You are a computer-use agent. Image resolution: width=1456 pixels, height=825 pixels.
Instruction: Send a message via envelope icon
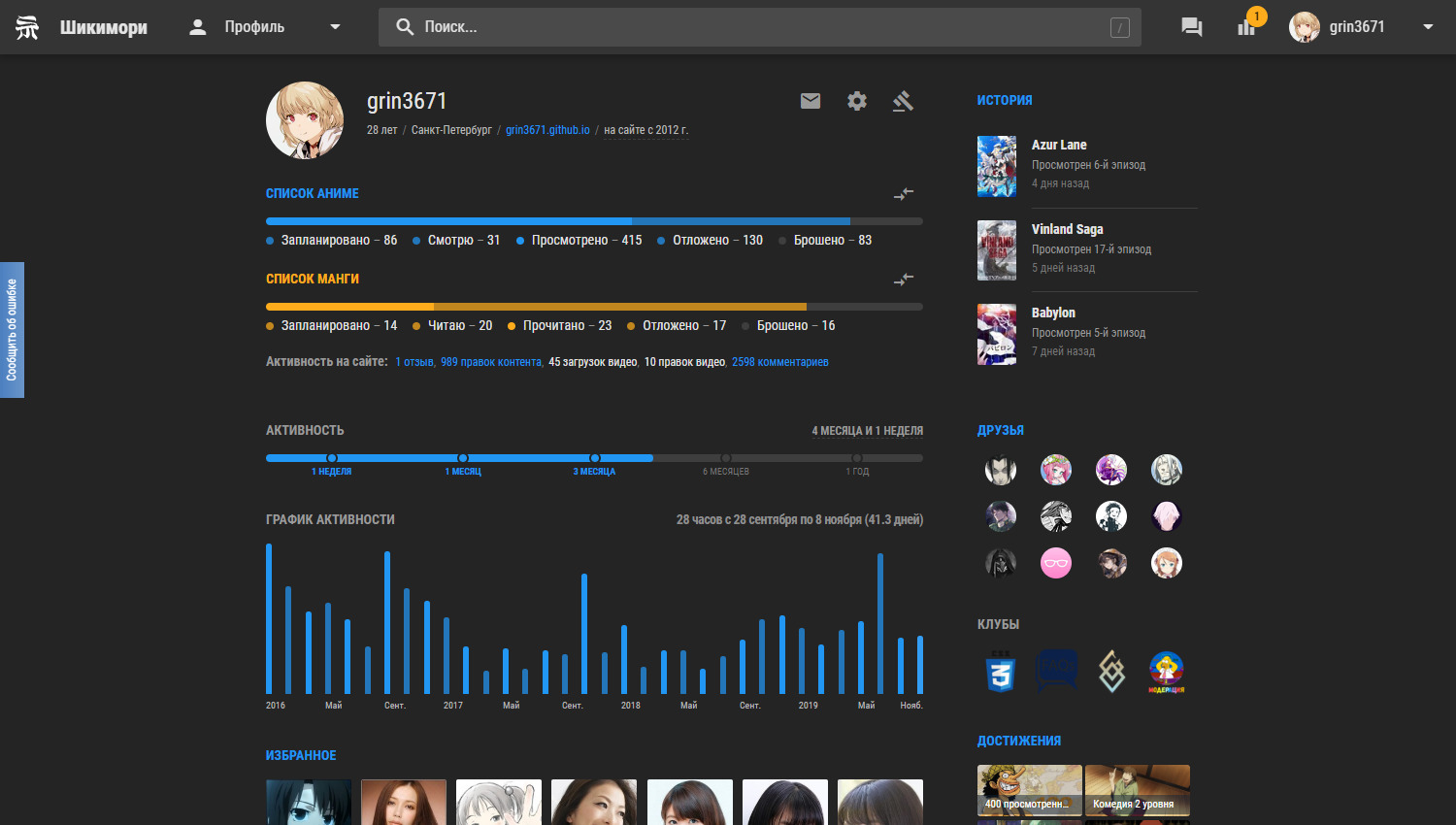(811, 101)
